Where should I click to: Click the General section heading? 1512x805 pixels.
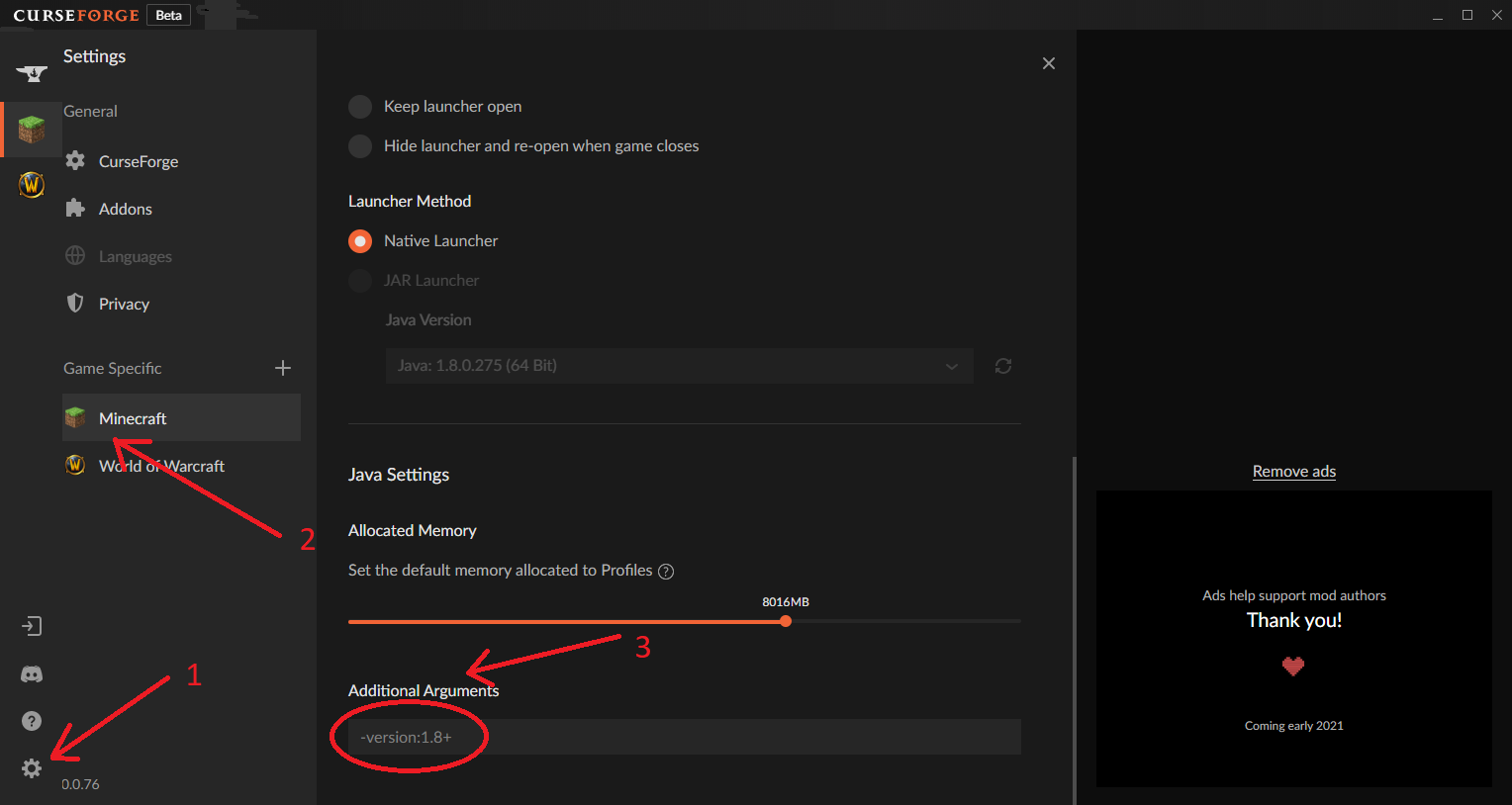coord(90,111)
